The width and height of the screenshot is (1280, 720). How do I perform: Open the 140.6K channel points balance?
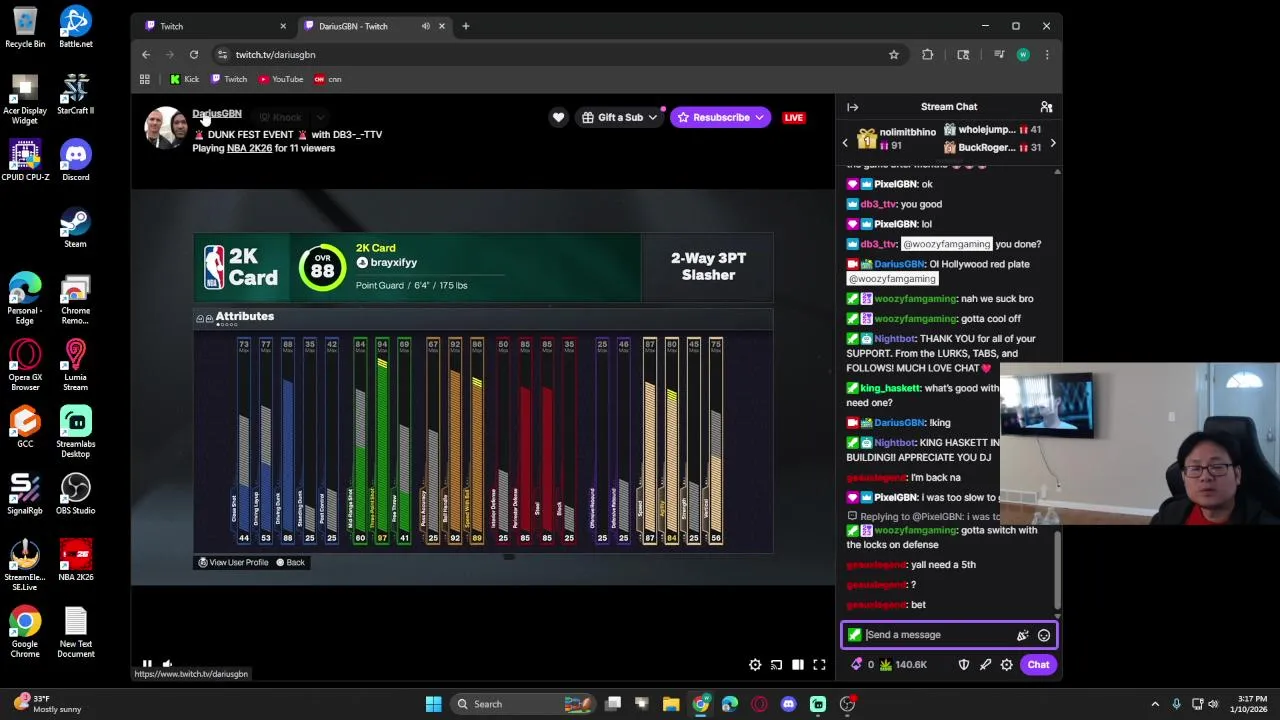pyautogui.click(x=904, y=665)
